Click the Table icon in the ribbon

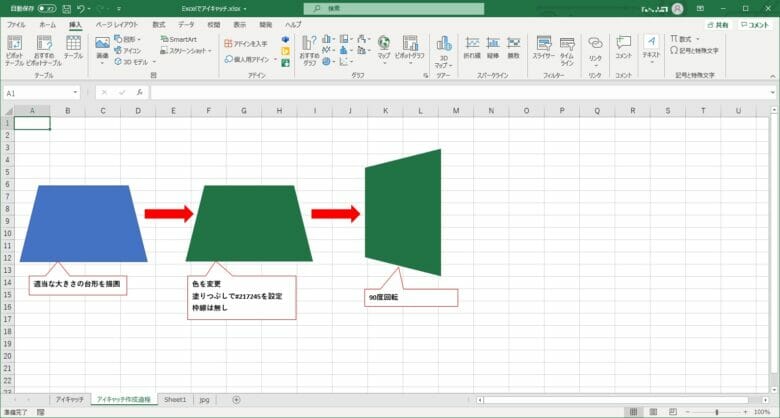[x=73, y=48]
